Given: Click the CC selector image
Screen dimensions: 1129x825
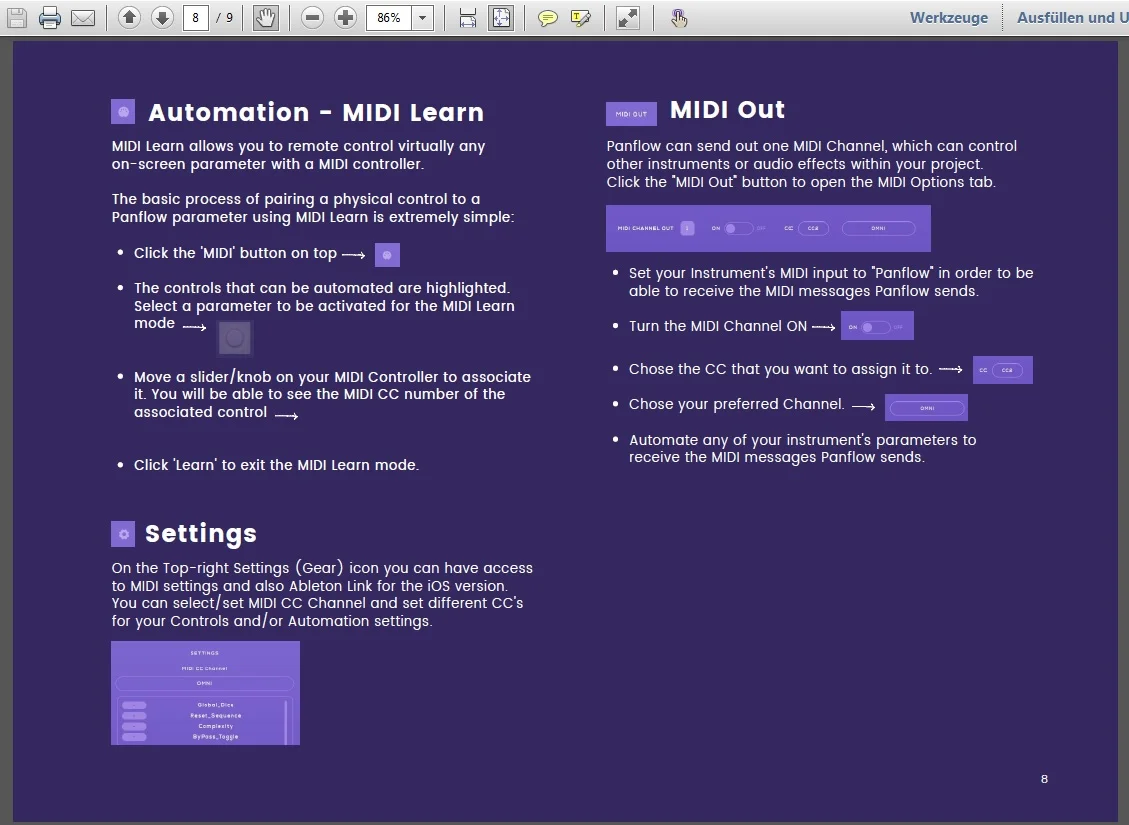Looking at the screenshot, I should [x=1002, y=370].
